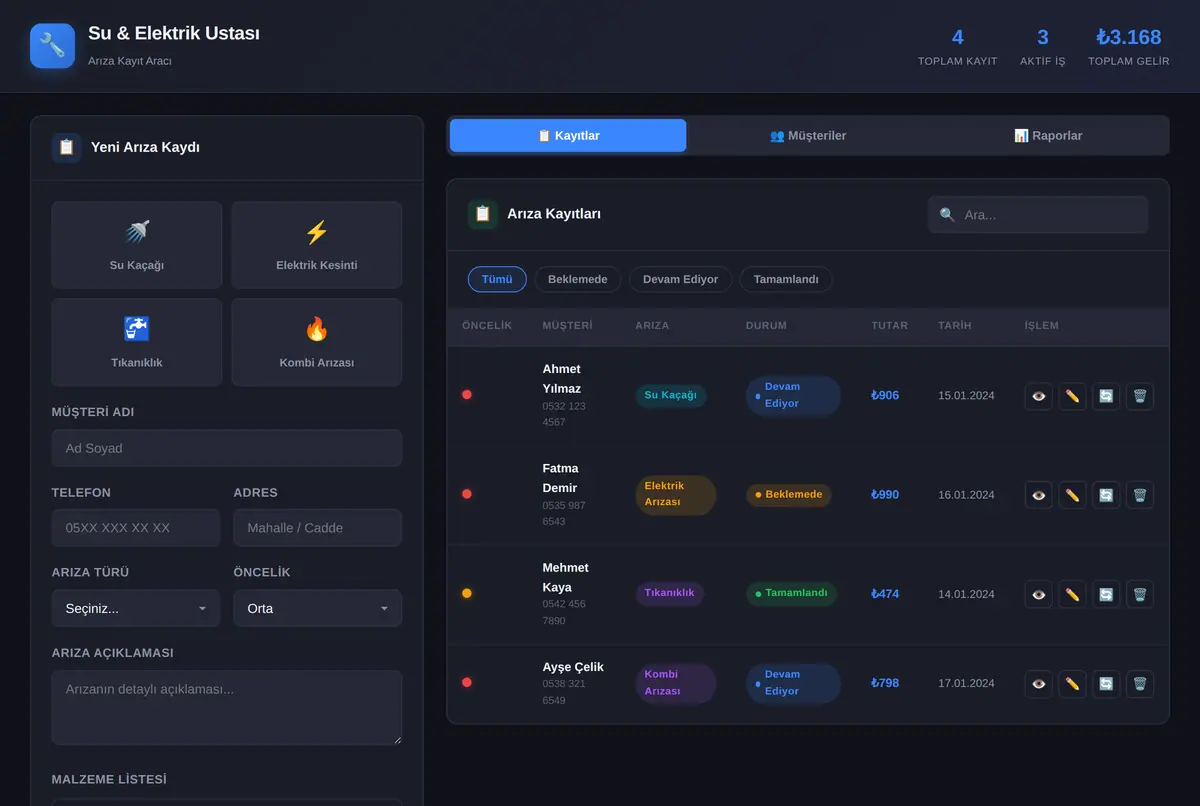Switch to the Müşteriler tab
The height and width of the screenshot is (806, 1200).
click(808, 135)
